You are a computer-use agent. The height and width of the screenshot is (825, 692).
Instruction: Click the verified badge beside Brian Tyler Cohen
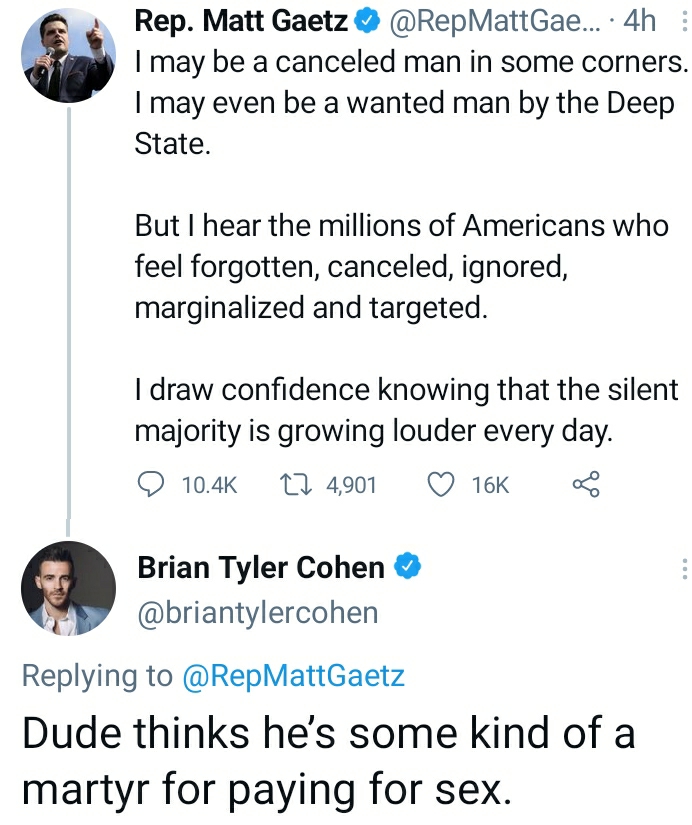pyautogui.click(x=407, y=568)
